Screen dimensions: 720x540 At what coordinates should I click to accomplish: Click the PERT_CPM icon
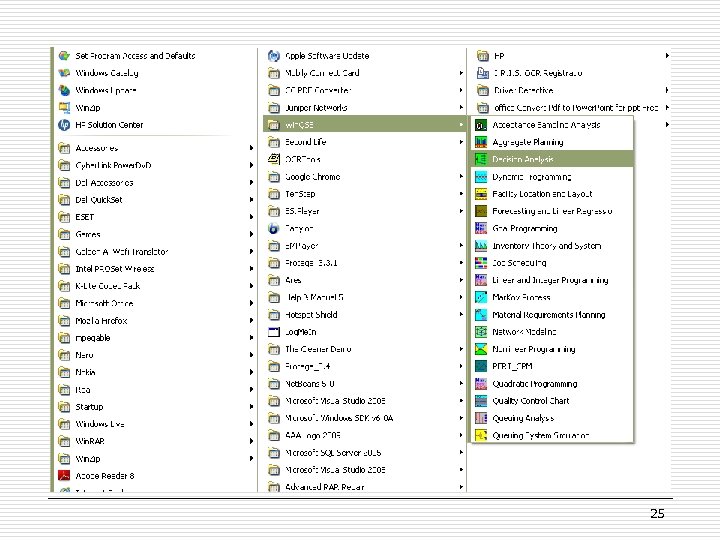[x=482, y=366]
